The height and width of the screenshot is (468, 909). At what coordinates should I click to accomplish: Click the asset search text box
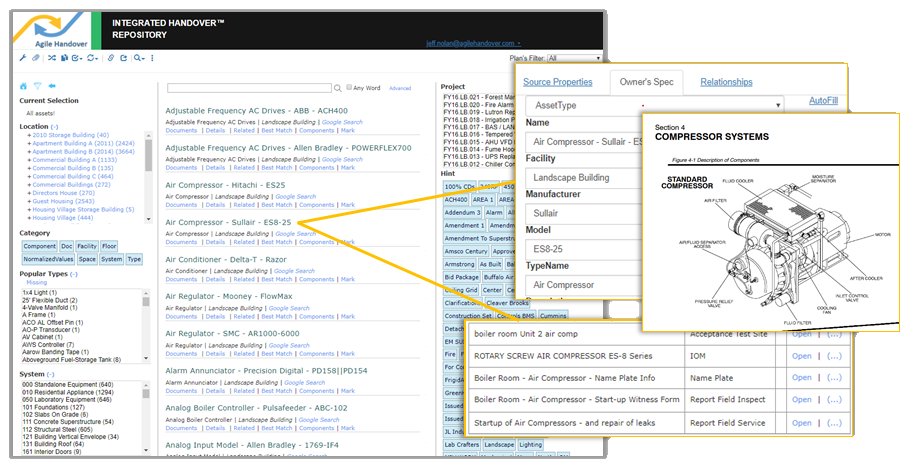tap(249, 88)
